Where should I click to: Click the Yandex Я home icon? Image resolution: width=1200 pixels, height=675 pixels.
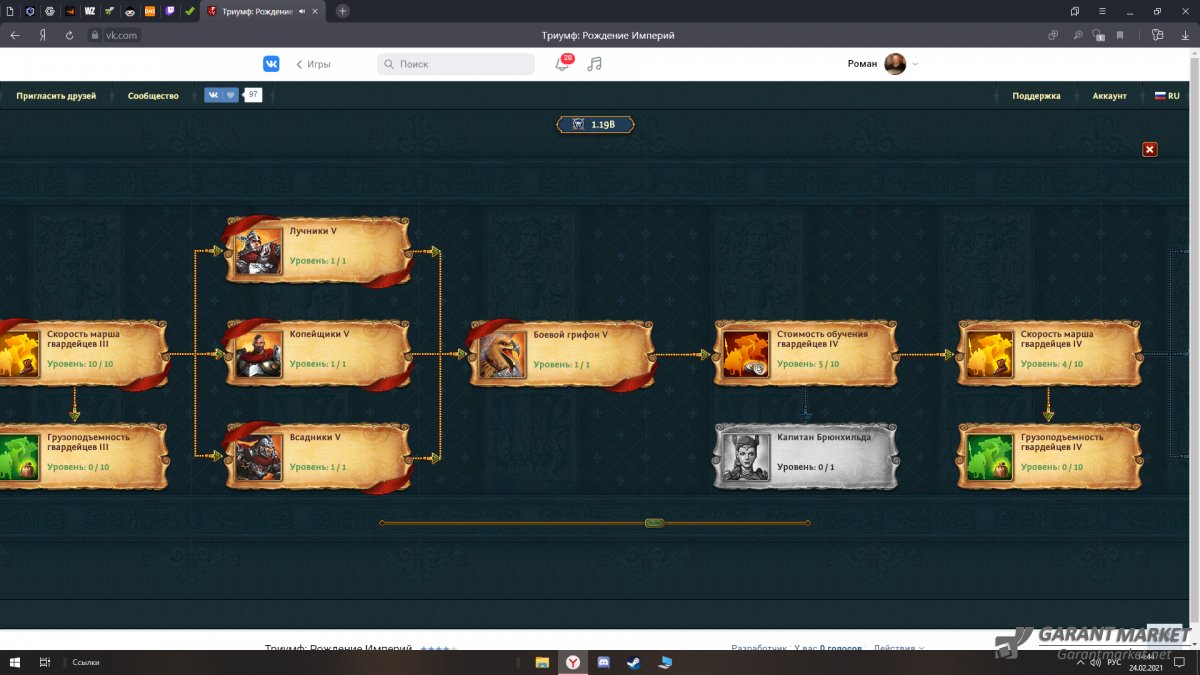click(x=43, y=34)
